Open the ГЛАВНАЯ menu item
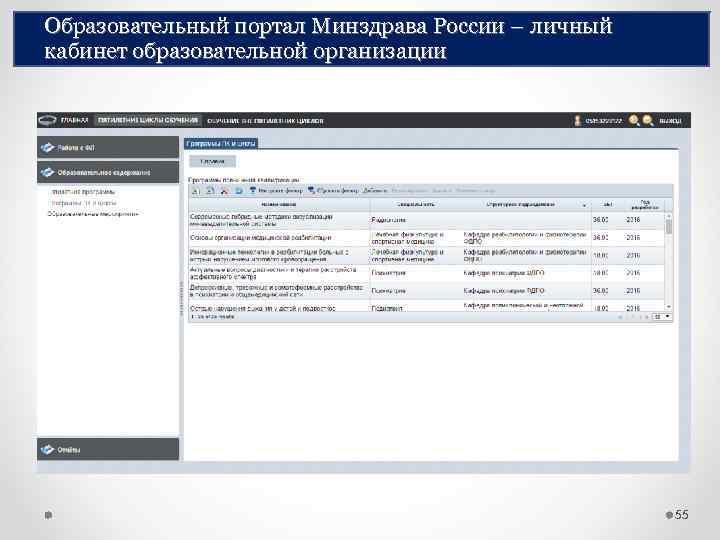This screenshot has width=720, height=540. click(74, 120)
